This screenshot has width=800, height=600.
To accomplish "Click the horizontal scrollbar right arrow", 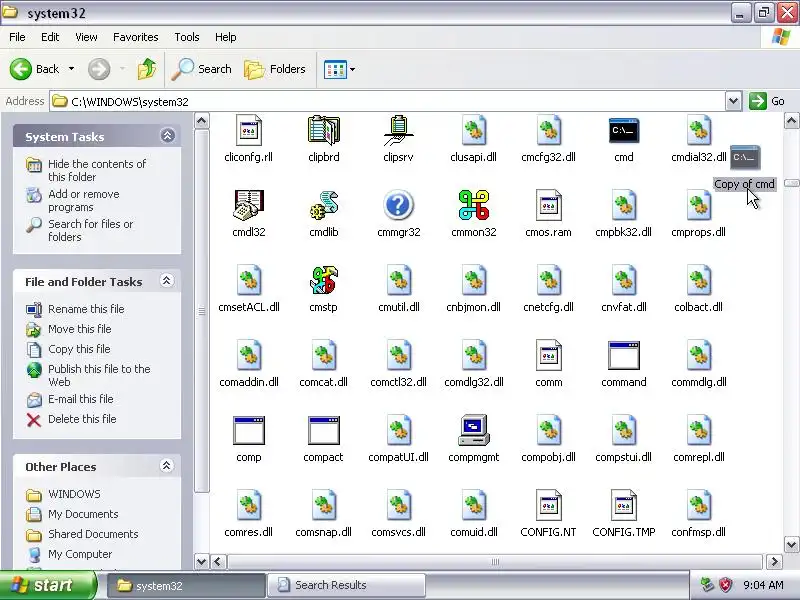I will (774, 562).
